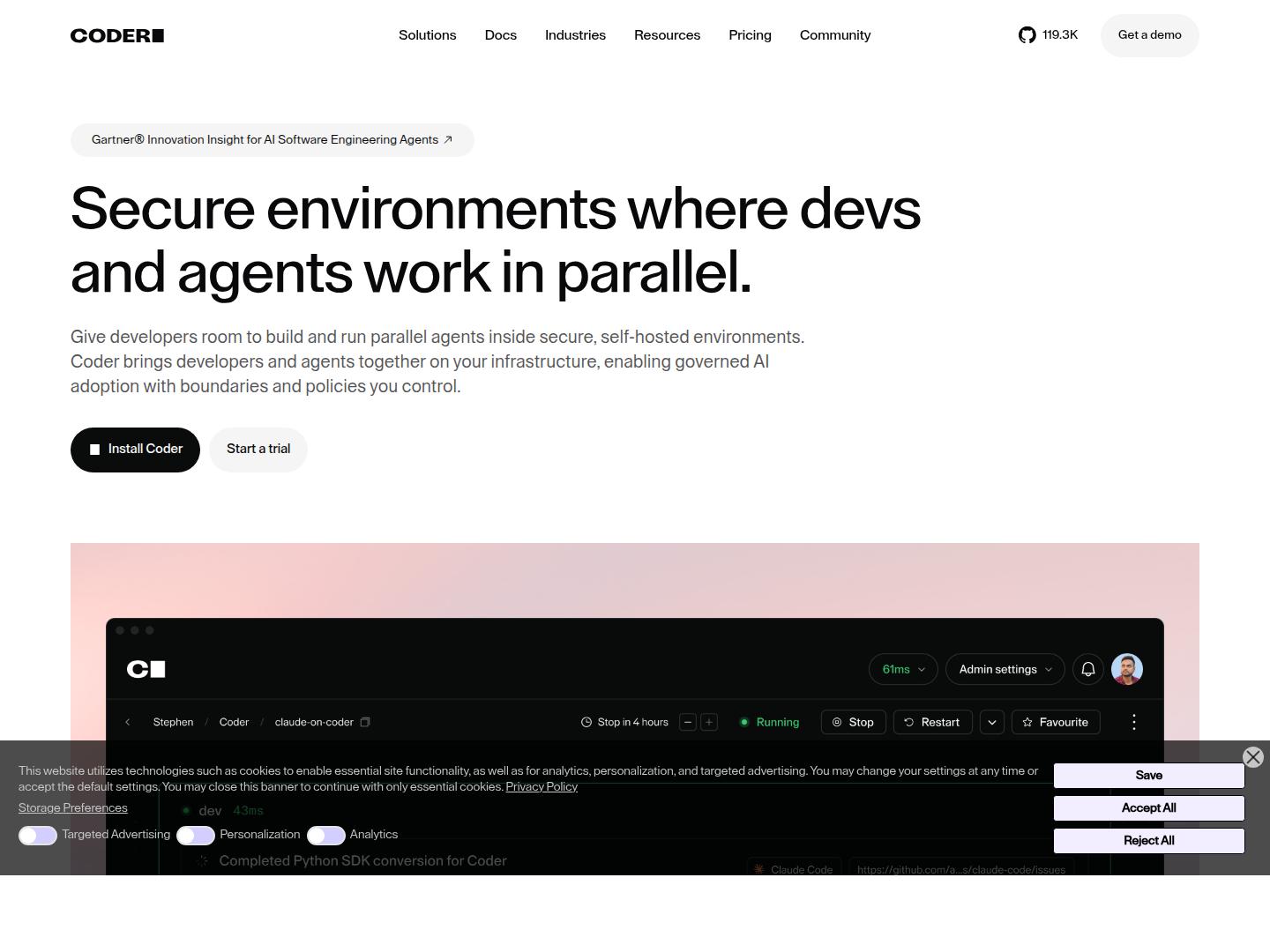Click the square icon inside Install Coder
Image resolution: width=1270 pixels, height=952 pixels.
[95, 450]
